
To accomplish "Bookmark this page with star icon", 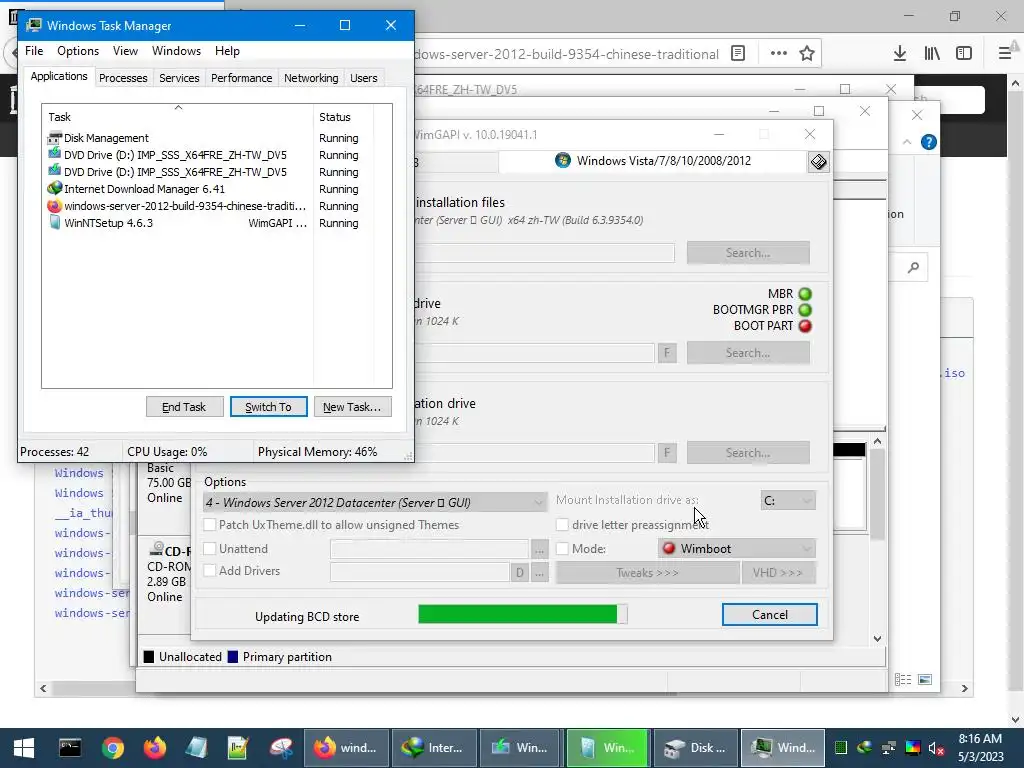I will pos(807,54).
